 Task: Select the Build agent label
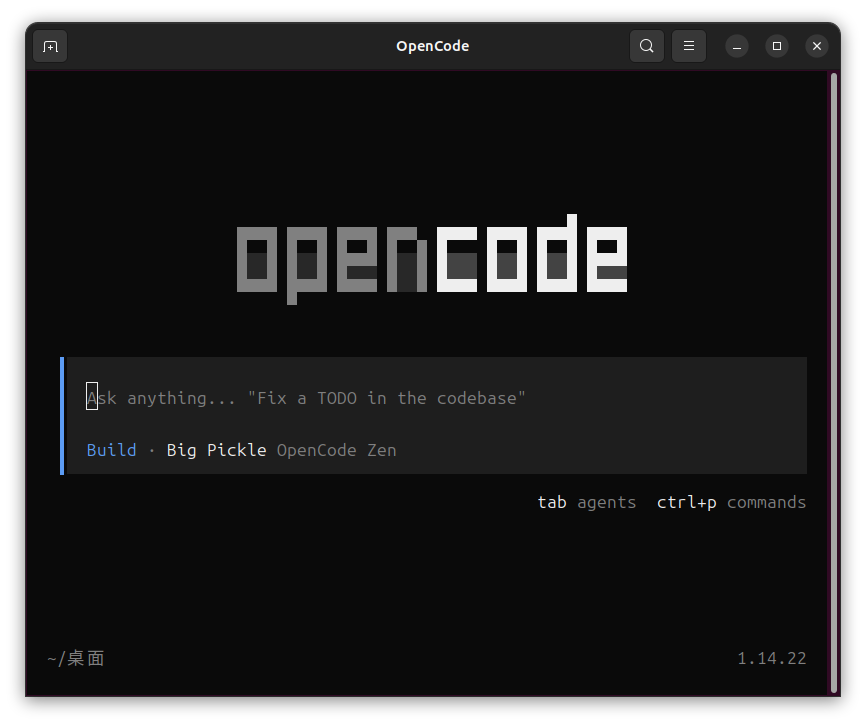click(112, 450)
